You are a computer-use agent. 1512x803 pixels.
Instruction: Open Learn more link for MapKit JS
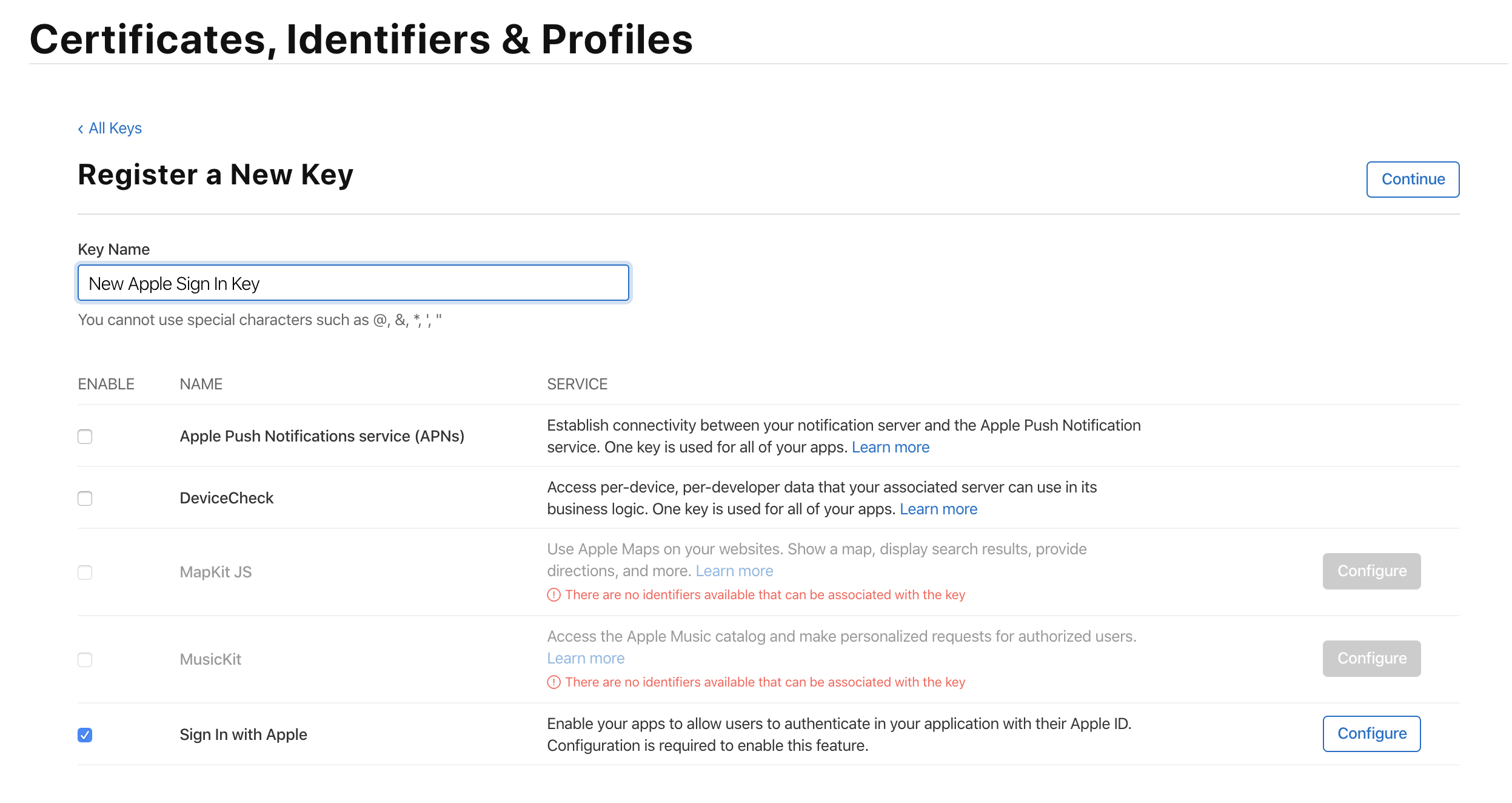tap(734, 571)
